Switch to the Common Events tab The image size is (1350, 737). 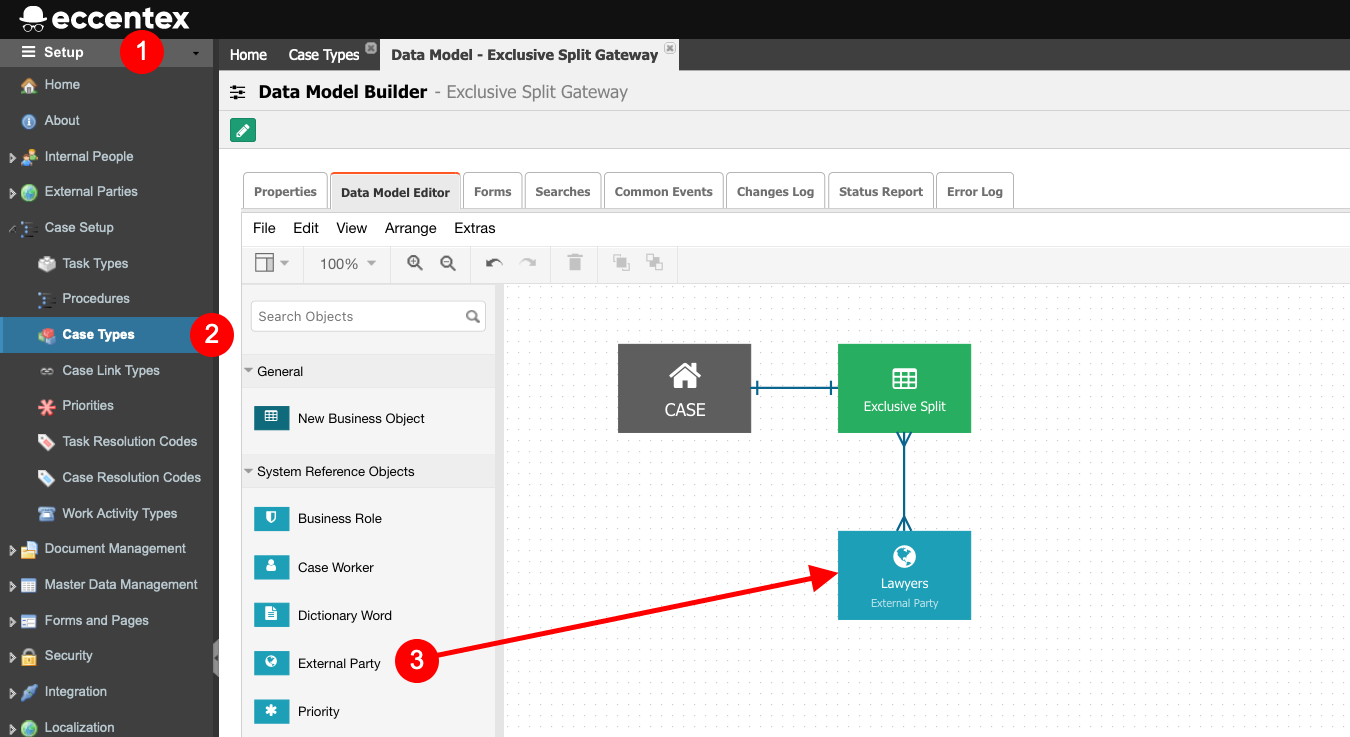pos(664,191)
